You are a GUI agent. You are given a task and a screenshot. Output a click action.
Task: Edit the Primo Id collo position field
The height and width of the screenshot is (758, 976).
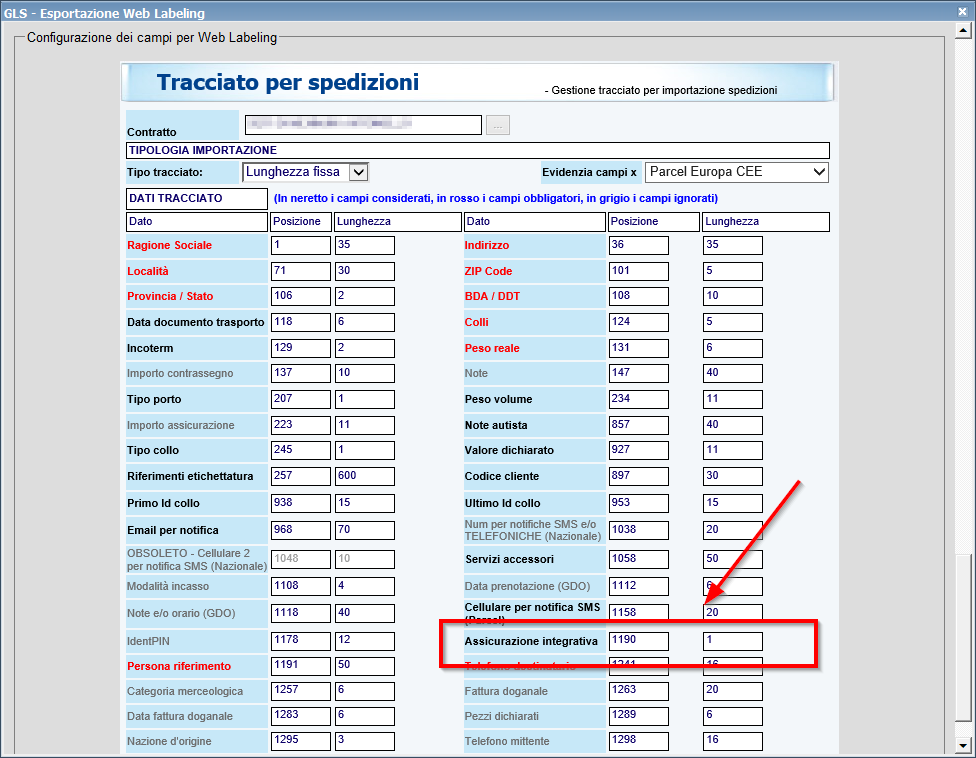coord(301,503)
